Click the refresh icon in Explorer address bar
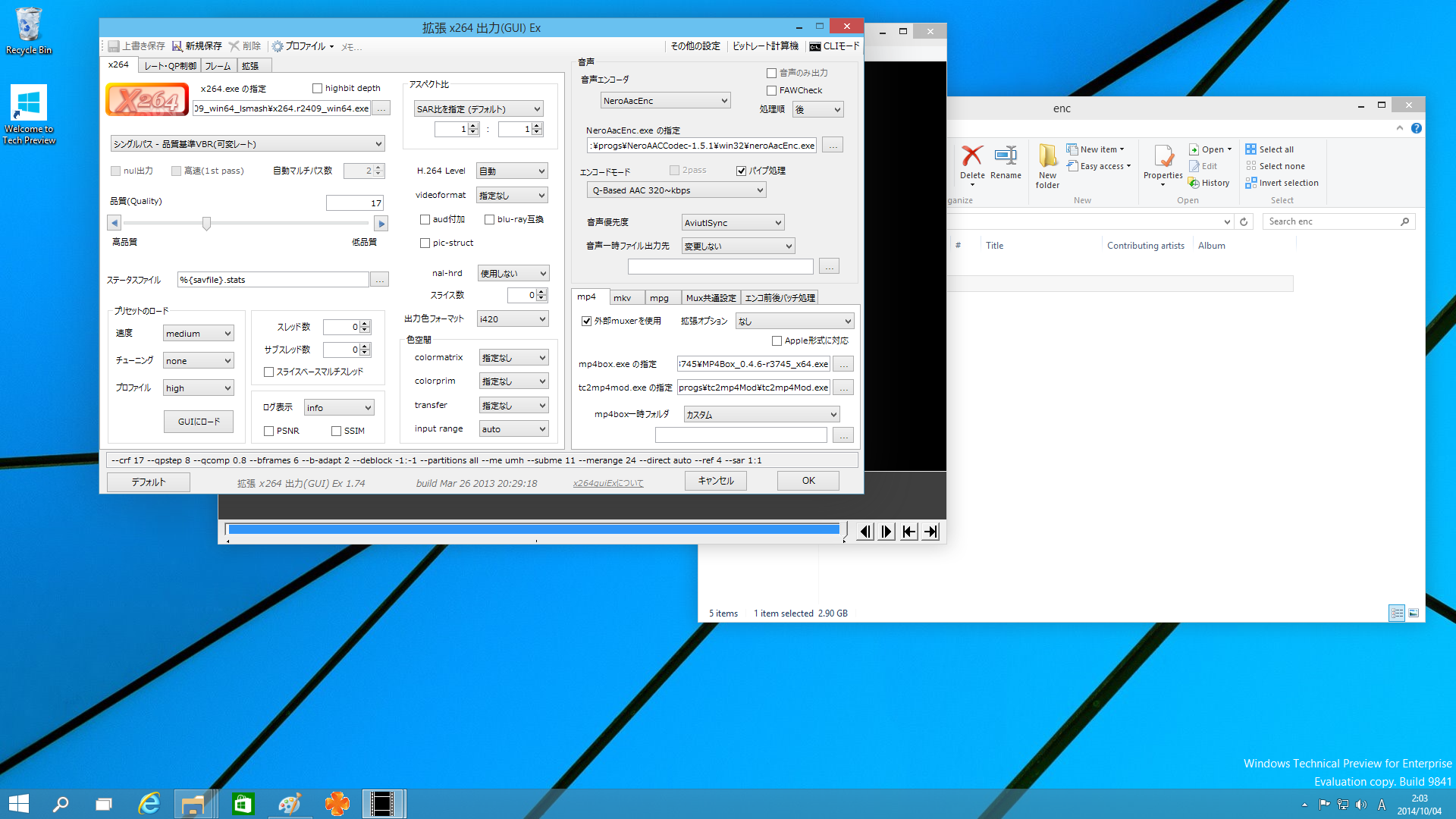The image size is (1456, 819). pyautogui.click(x=1244, y=221)
